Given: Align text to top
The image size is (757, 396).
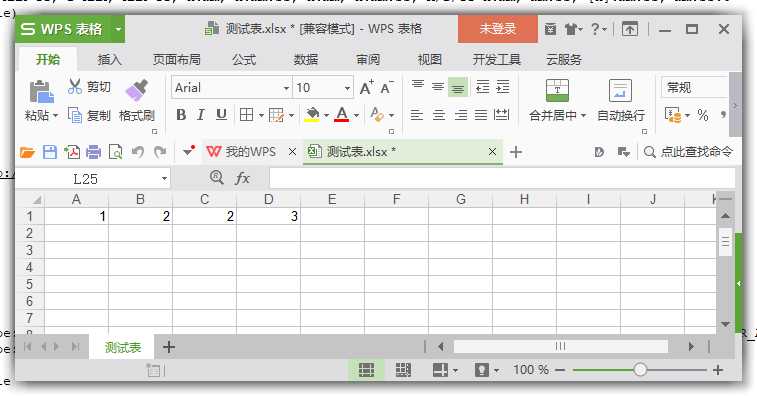Looking at the screenshot, I should [x=418, y=86].
